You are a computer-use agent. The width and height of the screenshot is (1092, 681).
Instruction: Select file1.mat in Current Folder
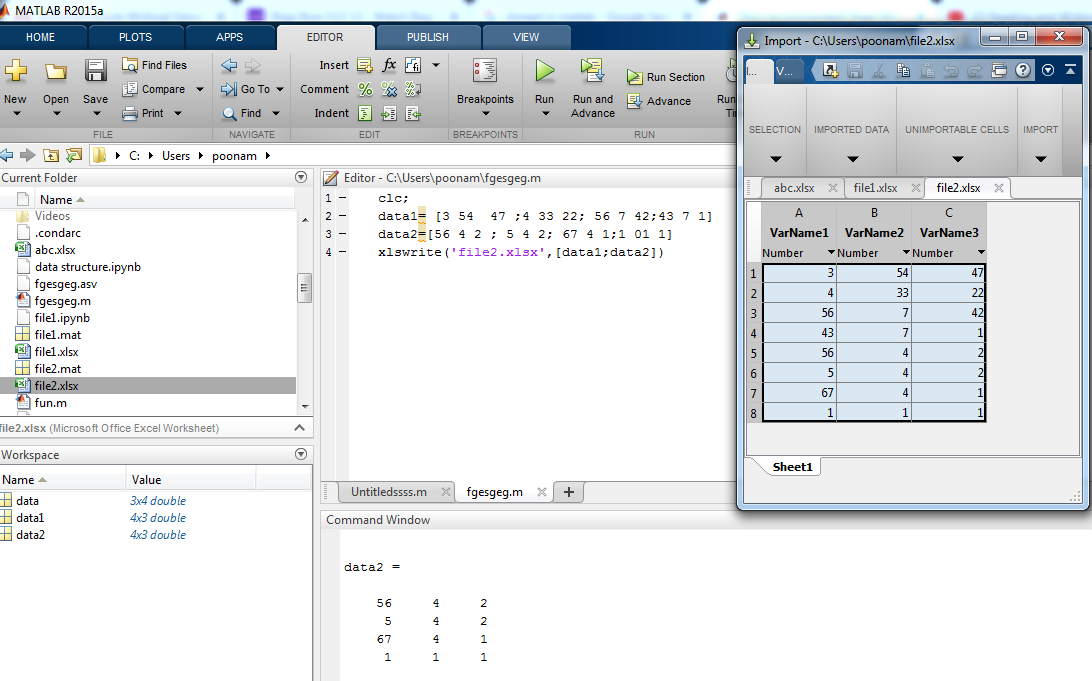click(57, 335)
